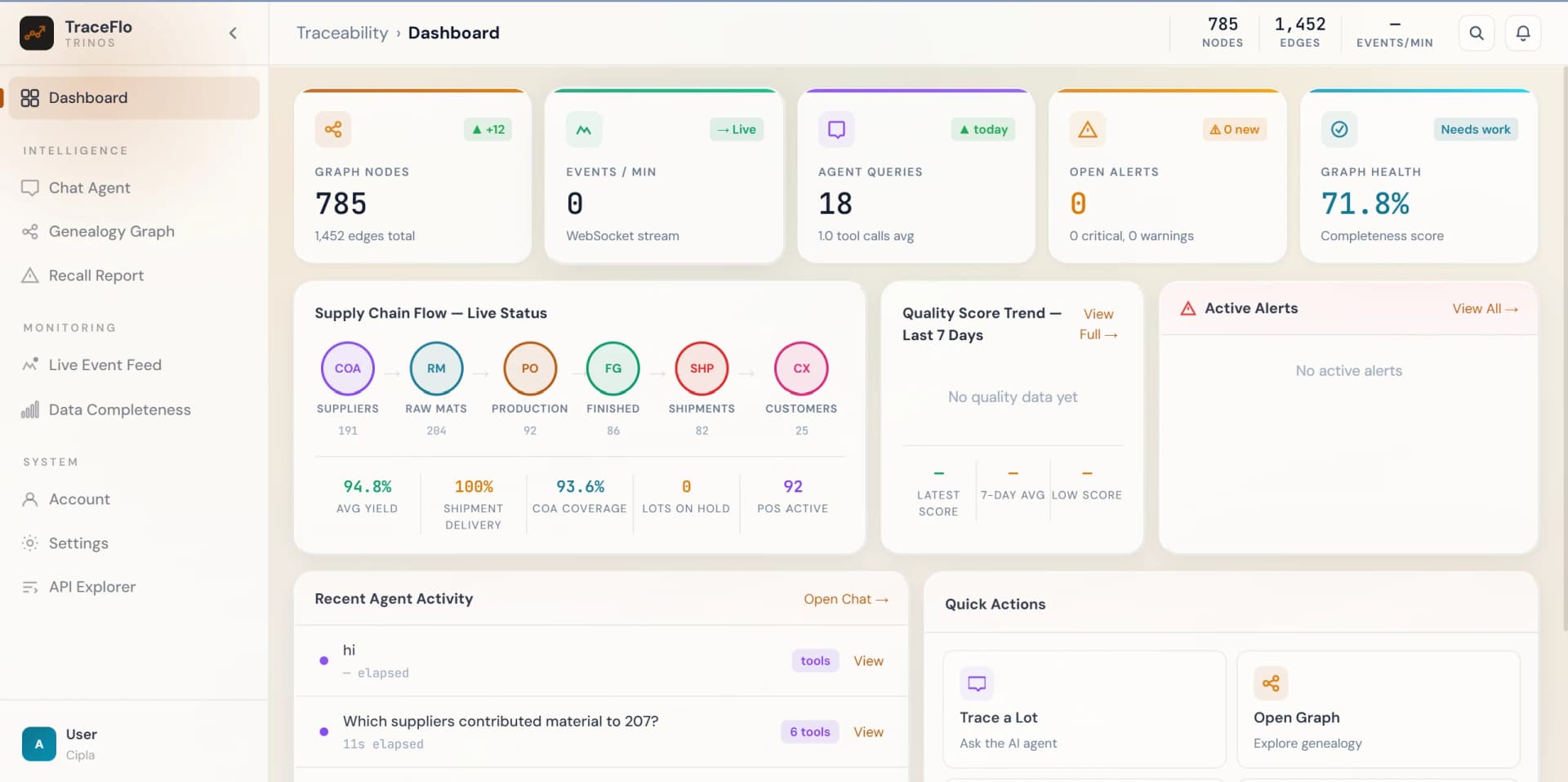The image size is (1568, 782).
Task: View the 'hi' agent activity entry
Action: [868, 660]
